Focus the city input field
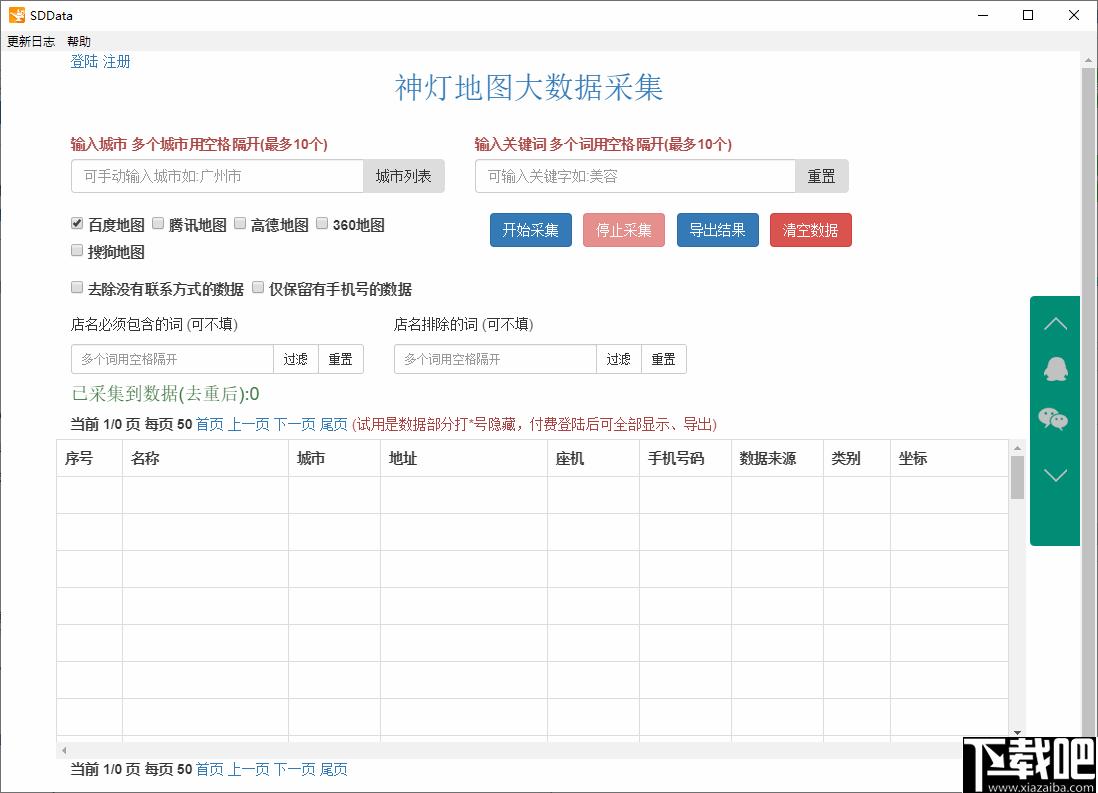The height and width of the screenshot is (793, 1098). pyautogui.click(x=217, y=176)
